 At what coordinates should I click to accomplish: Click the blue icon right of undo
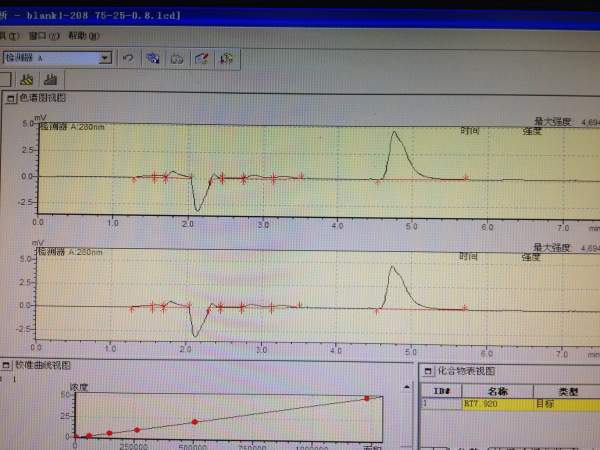[153, 59]
